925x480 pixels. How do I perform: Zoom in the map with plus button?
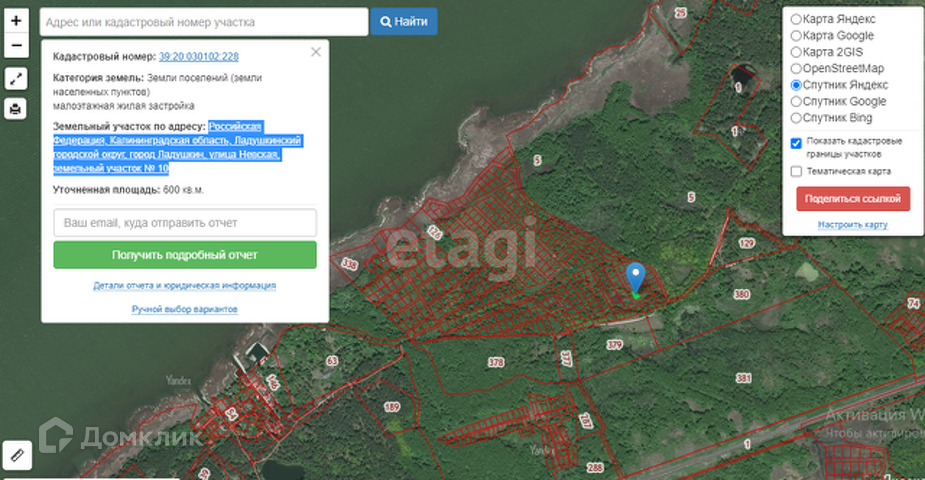(x=16, y=21)
